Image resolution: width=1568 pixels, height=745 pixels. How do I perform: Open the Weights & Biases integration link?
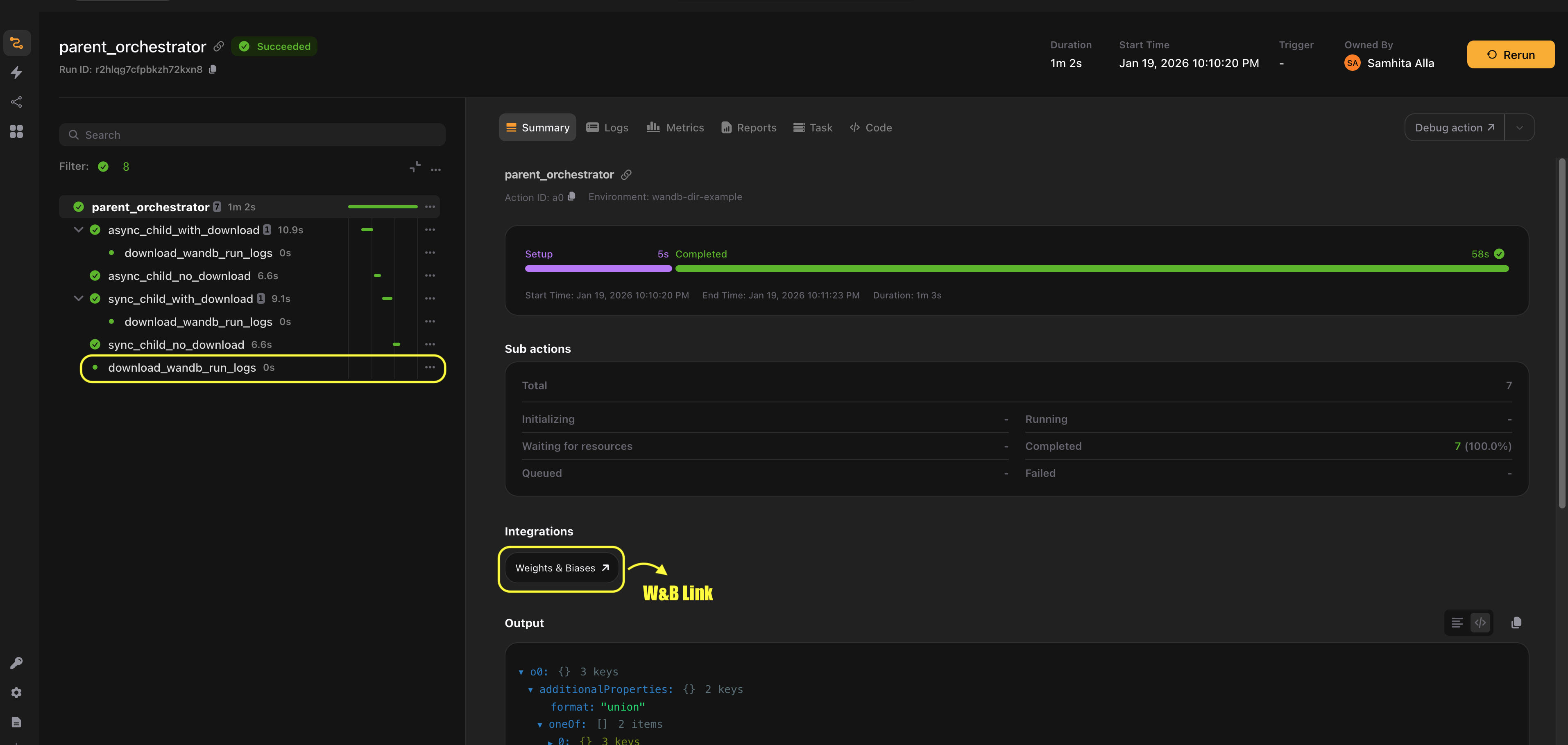pos(561,568)
